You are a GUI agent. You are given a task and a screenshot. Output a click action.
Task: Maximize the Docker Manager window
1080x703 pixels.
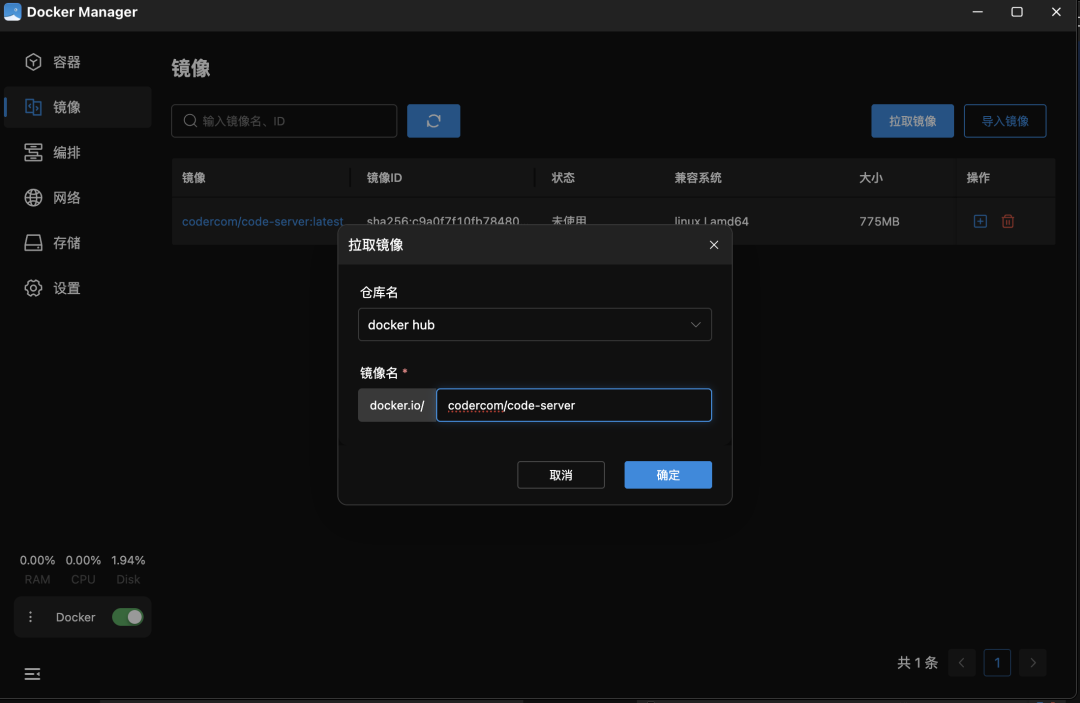pyautogui.click(x=1017, y=12)
